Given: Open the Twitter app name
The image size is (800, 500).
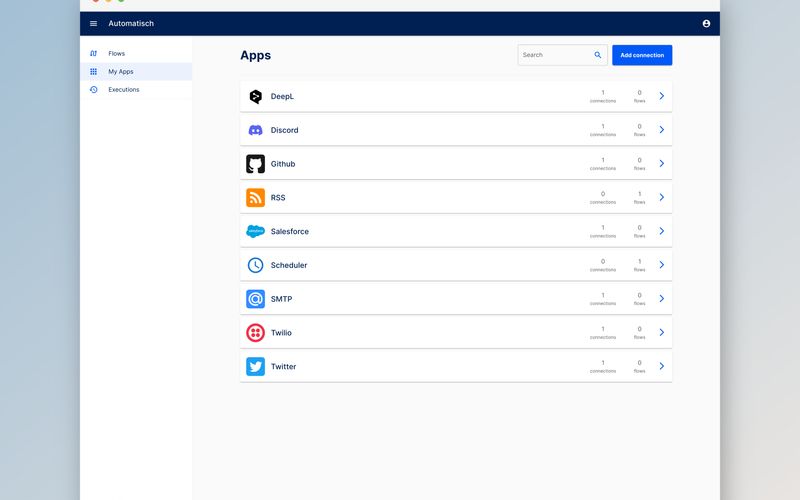Looking at the screenshot, I should click(x=283, y=366).
